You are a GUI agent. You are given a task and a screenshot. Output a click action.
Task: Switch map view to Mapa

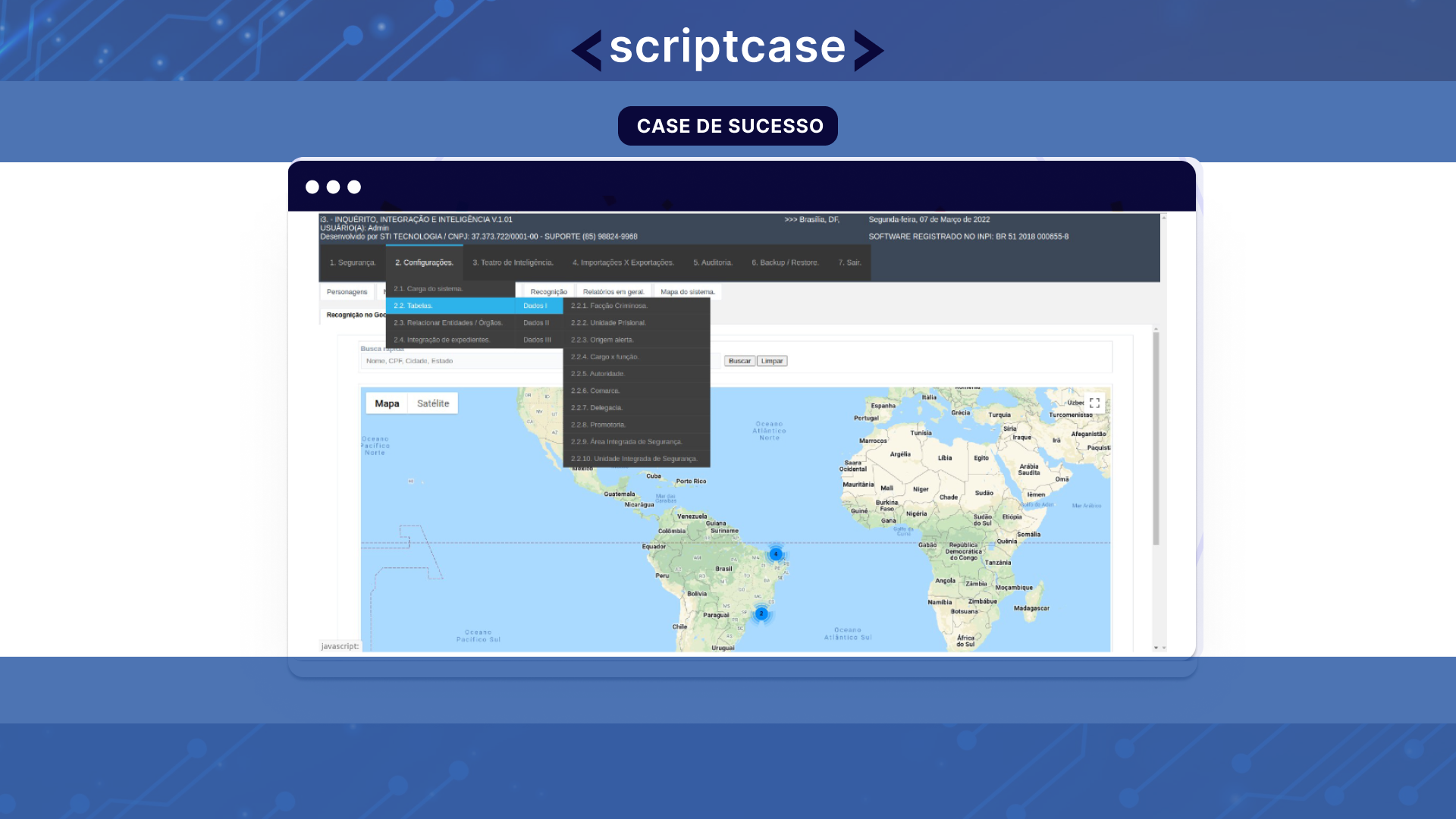tap(387, 403)
